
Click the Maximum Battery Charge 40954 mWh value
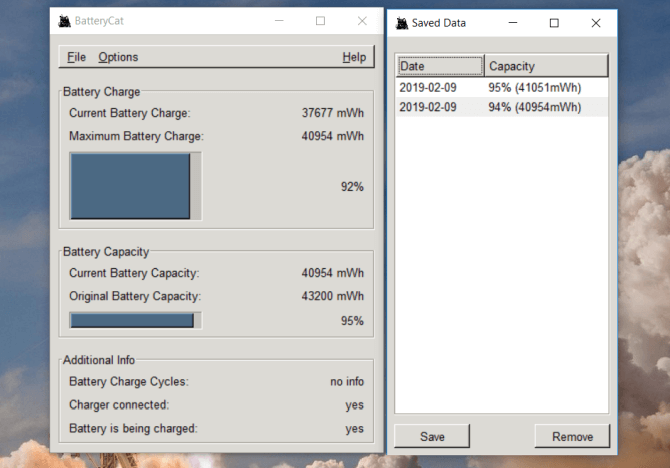coord(332,136)
